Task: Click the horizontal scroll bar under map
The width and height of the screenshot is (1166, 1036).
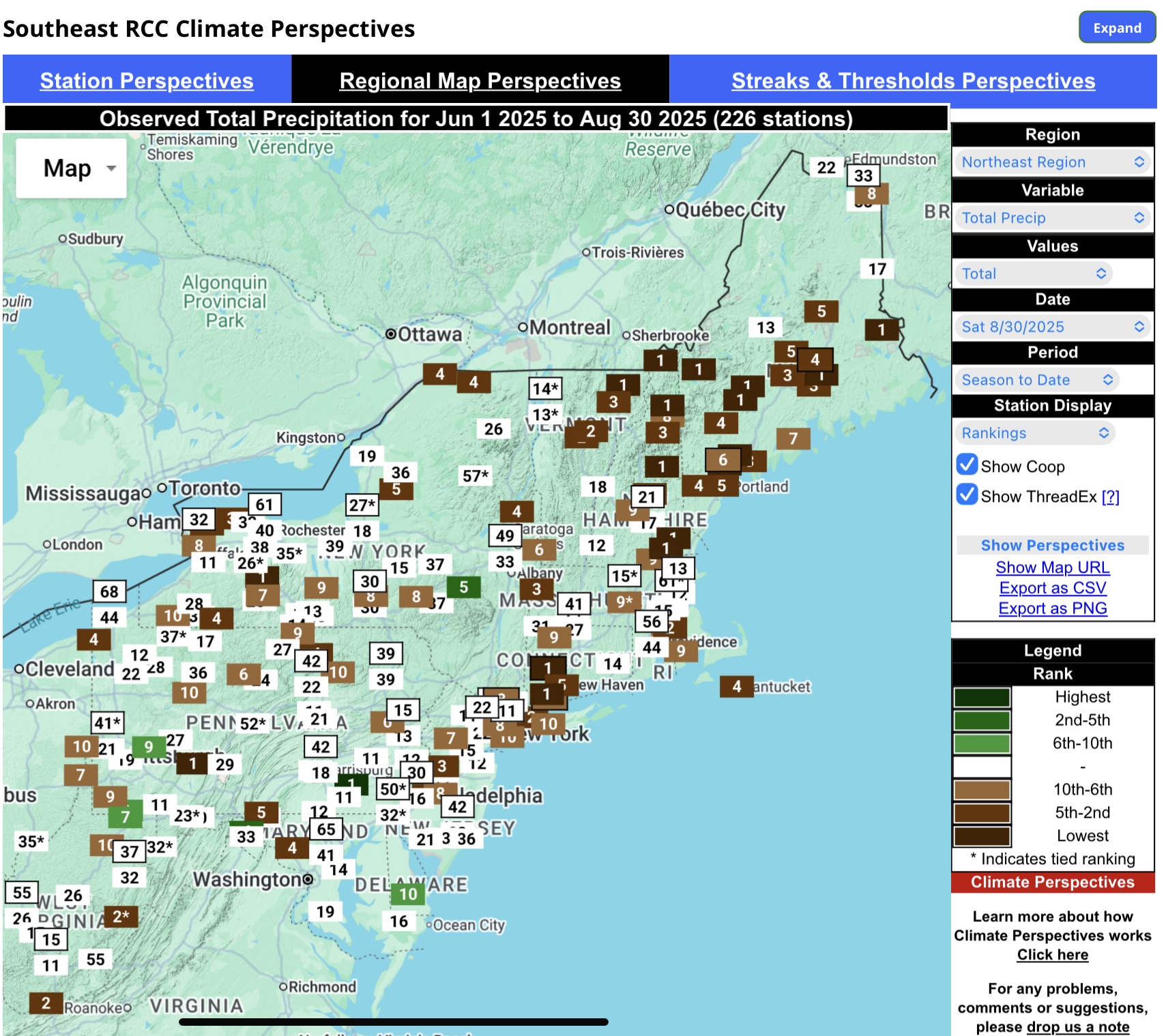Action: (394, 1022)
